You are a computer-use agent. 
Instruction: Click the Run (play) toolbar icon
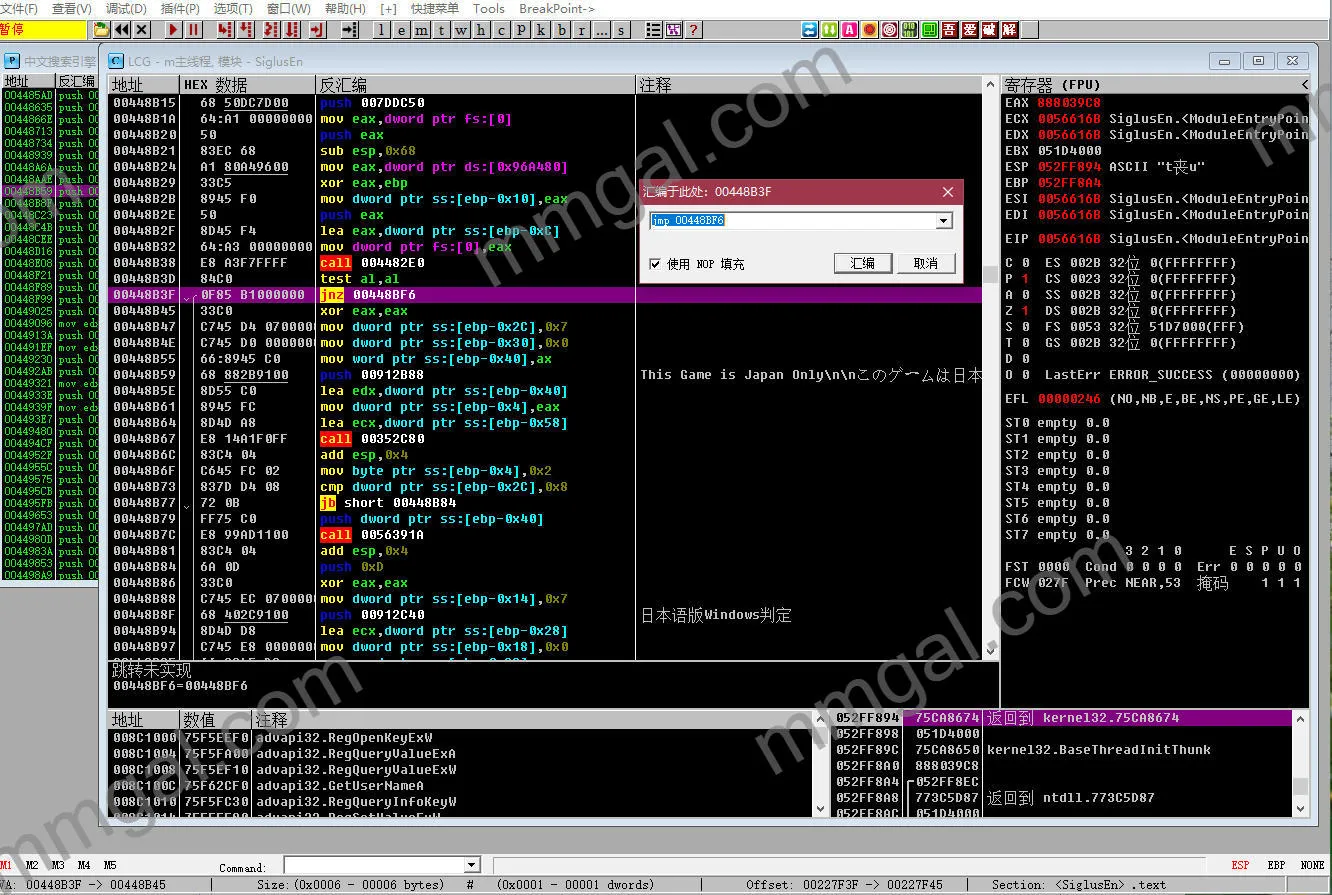173,30
